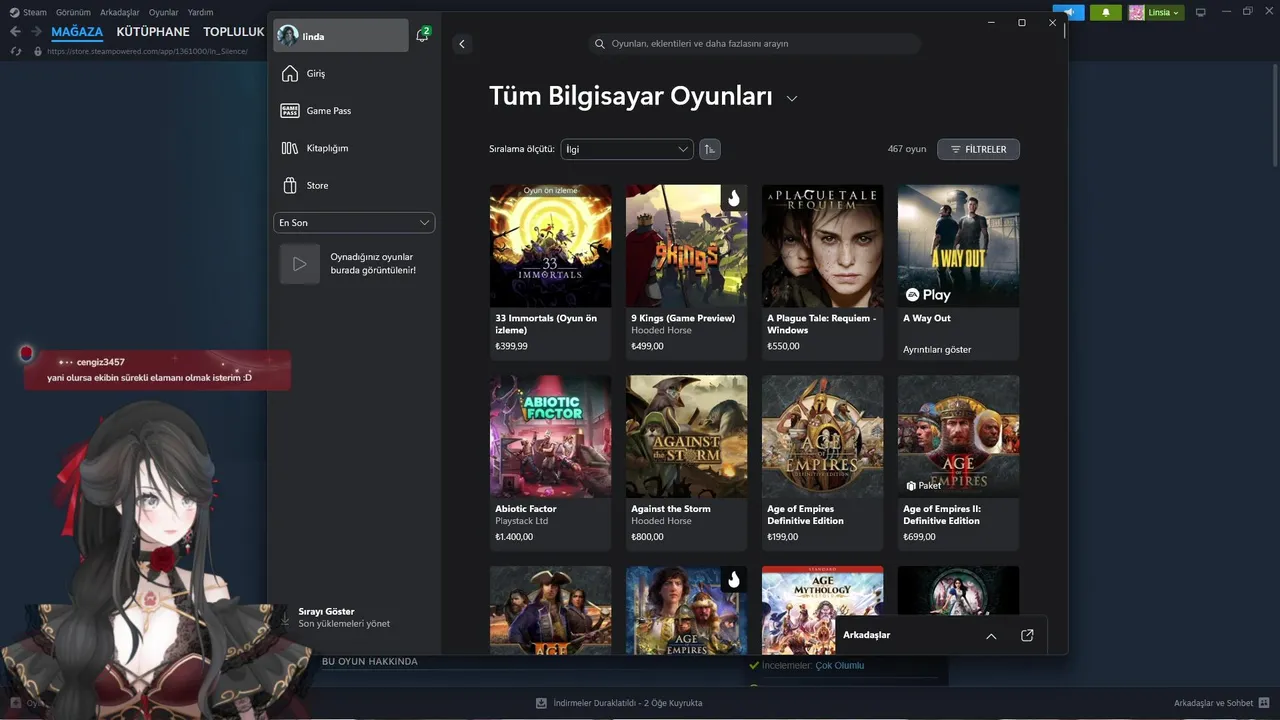Go back with Xbox back arrow

[x=461, y=44]
